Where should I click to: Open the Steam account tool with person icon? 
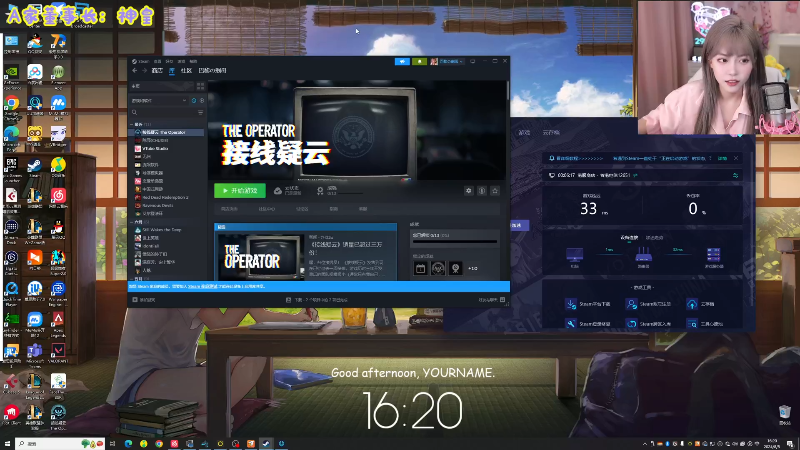coord(648,304)
